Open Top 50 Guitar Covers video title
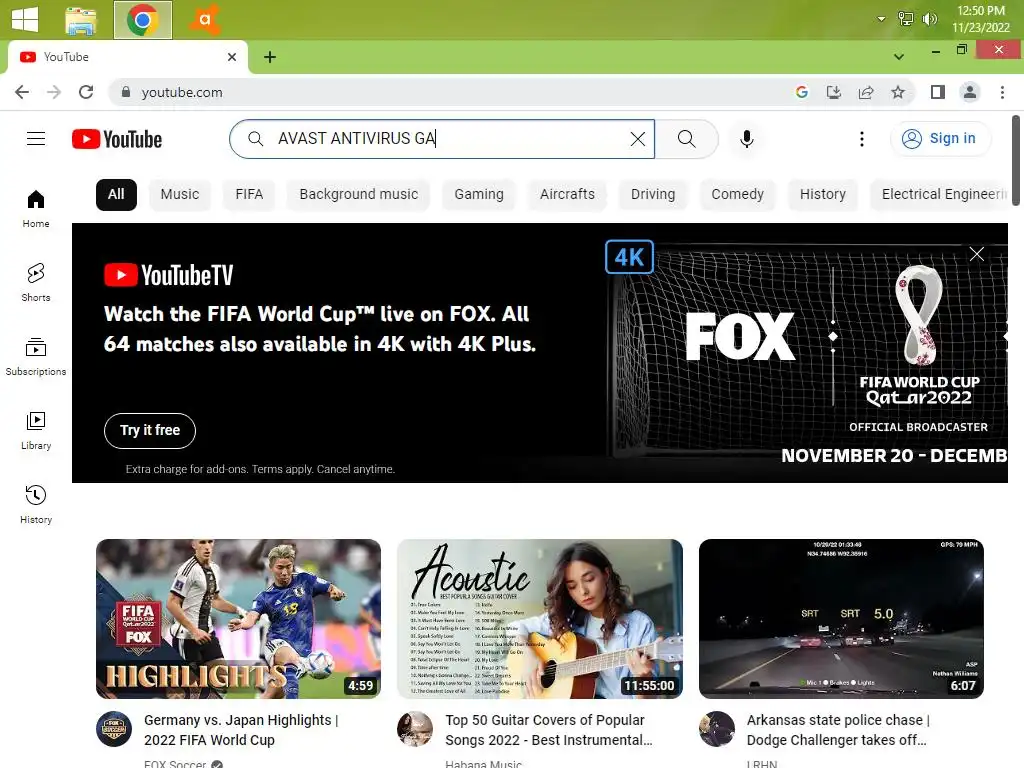 [549, 729]
